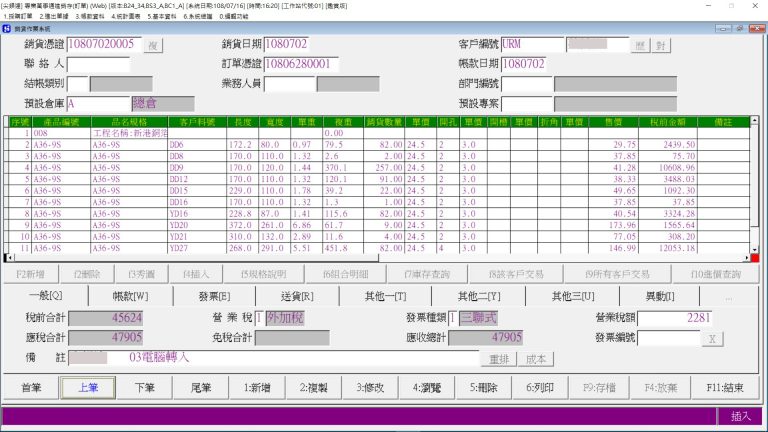Click the red square at grid corner
The height and width of the screenshot is (432, 768).
point(755,258)
